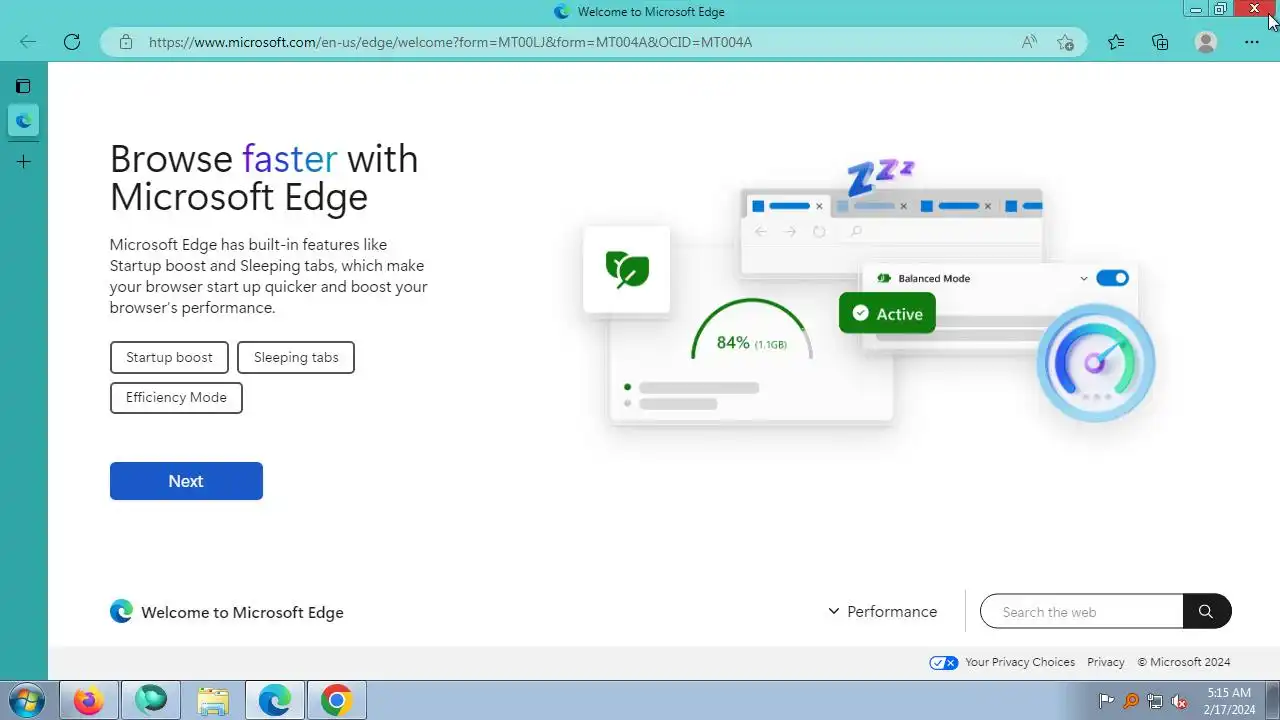Select the Welcome to Microsoft Edge vertical tab
The height and width of the screenshot is (720, 1280).
(23, 121)
